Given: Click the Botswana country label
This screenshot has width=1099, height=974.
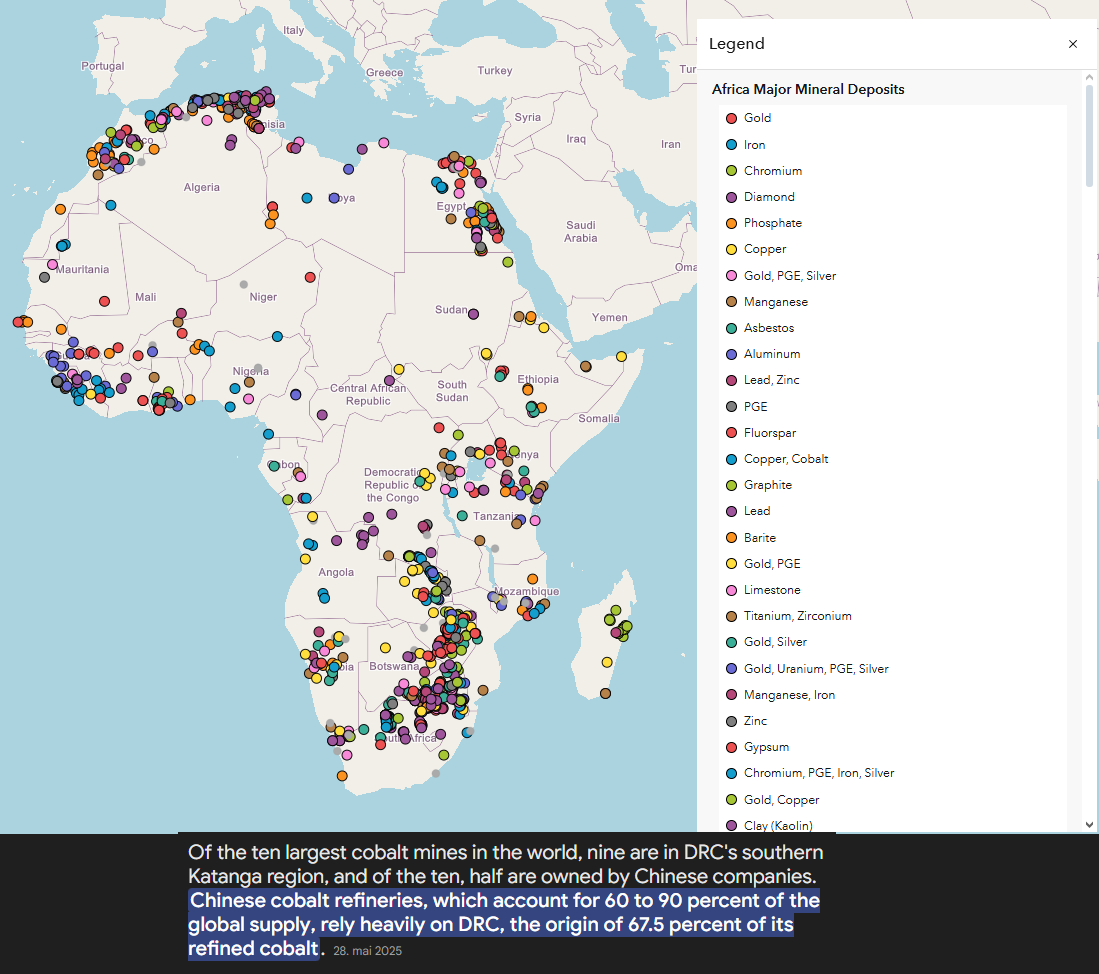Looking at the screenshot, I should coord(394,666).
